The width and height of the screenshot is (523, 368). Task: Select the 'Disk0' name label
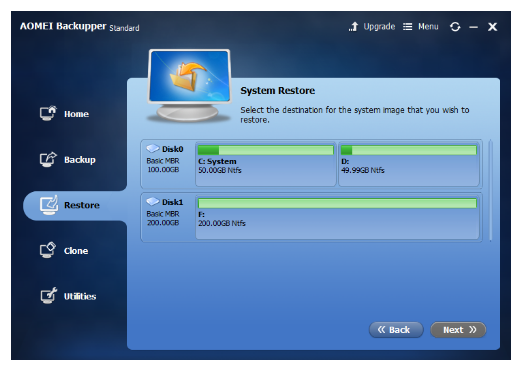[x=172, y=149]
